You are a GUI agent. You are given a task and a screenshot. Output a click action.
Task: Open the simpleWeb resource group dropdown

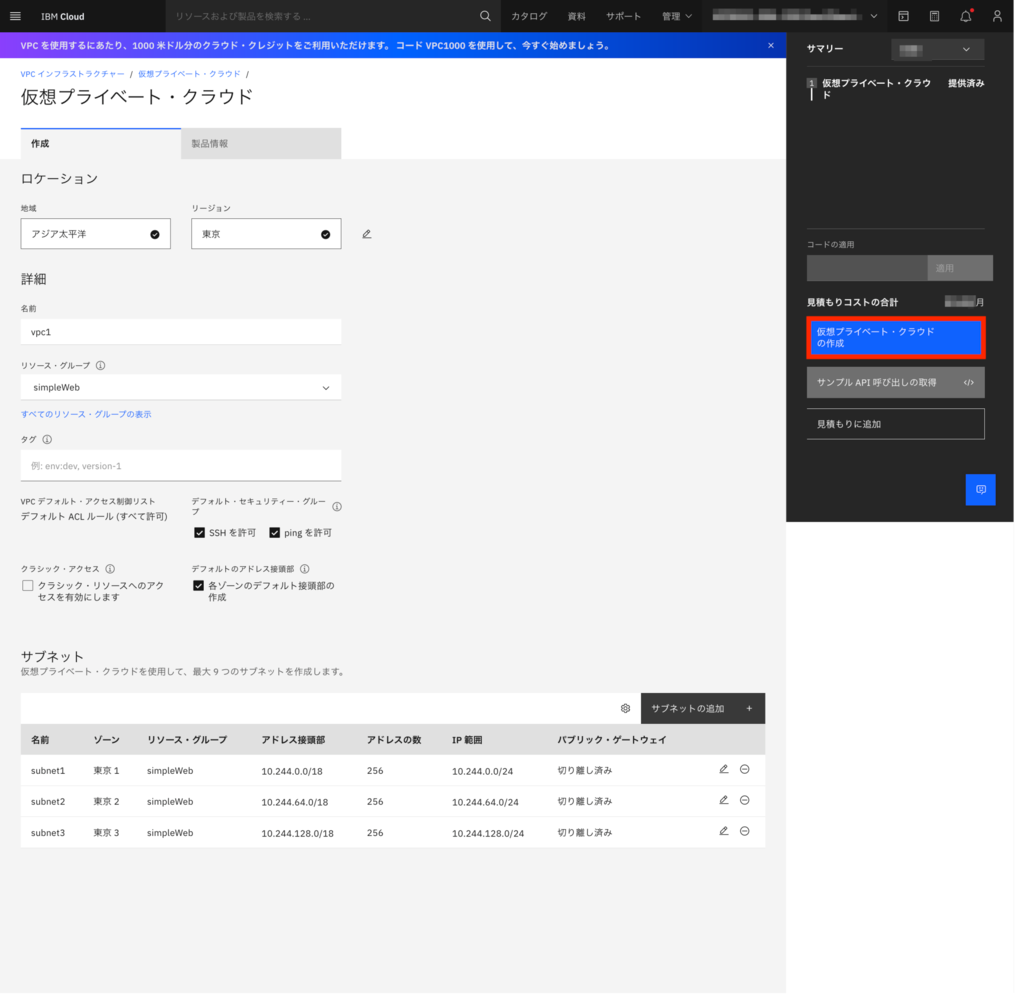182,390
